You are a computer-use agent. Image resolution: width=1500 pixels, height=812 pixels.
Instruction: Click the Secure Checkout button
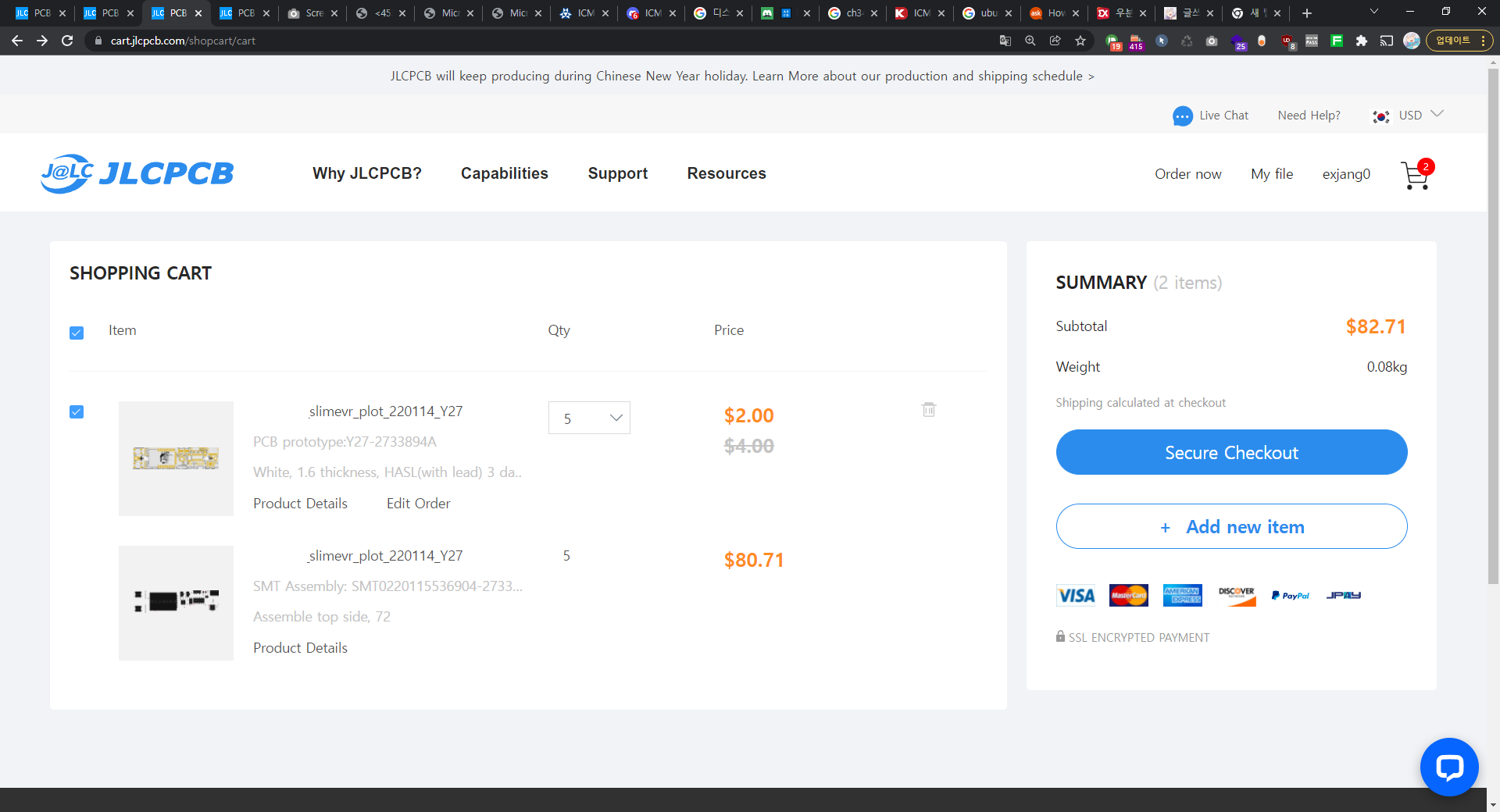1231,452
